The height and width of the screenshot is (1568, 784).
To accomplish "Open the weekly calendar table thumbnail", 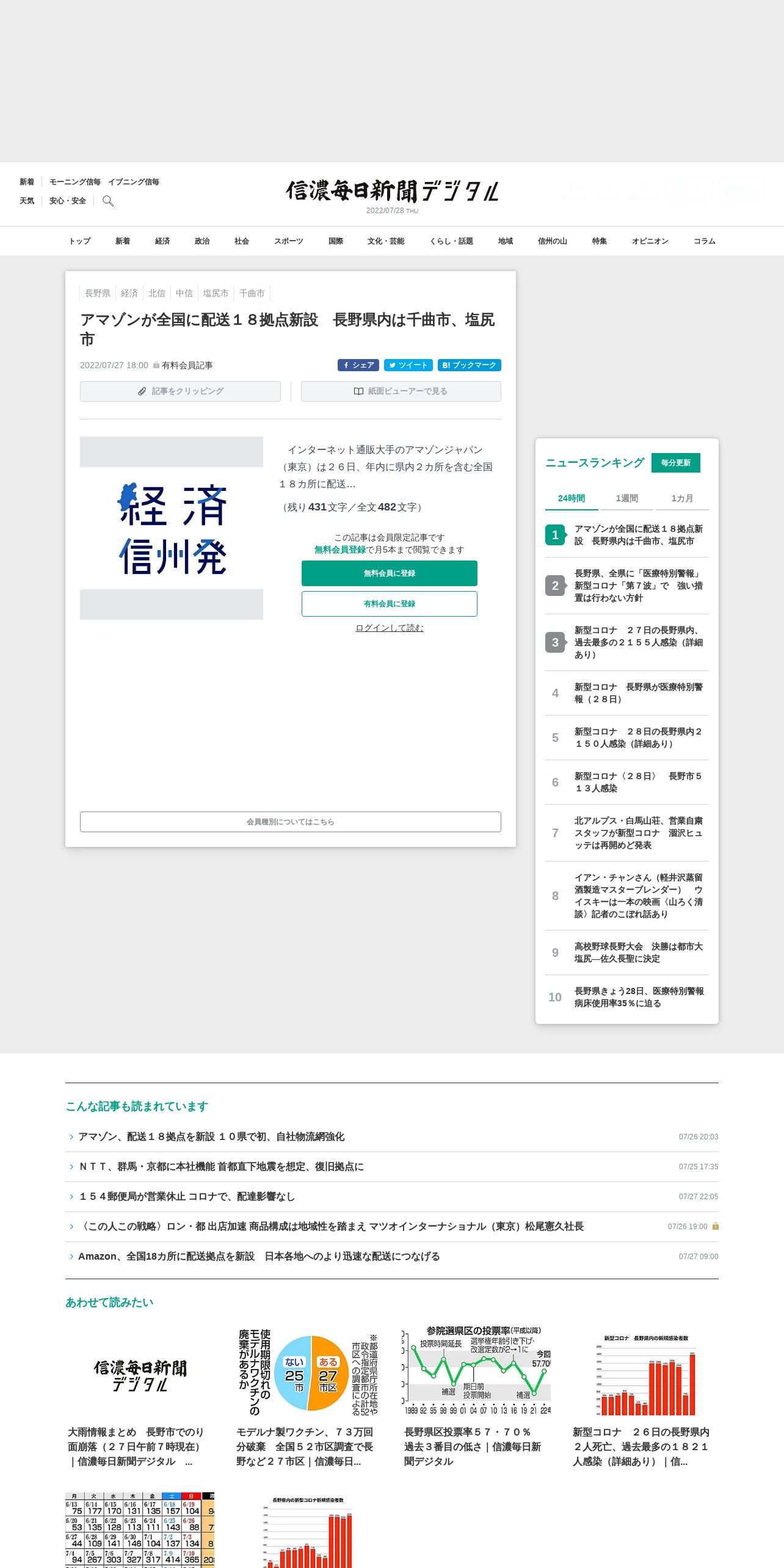I will click(x=140, y=1530).
